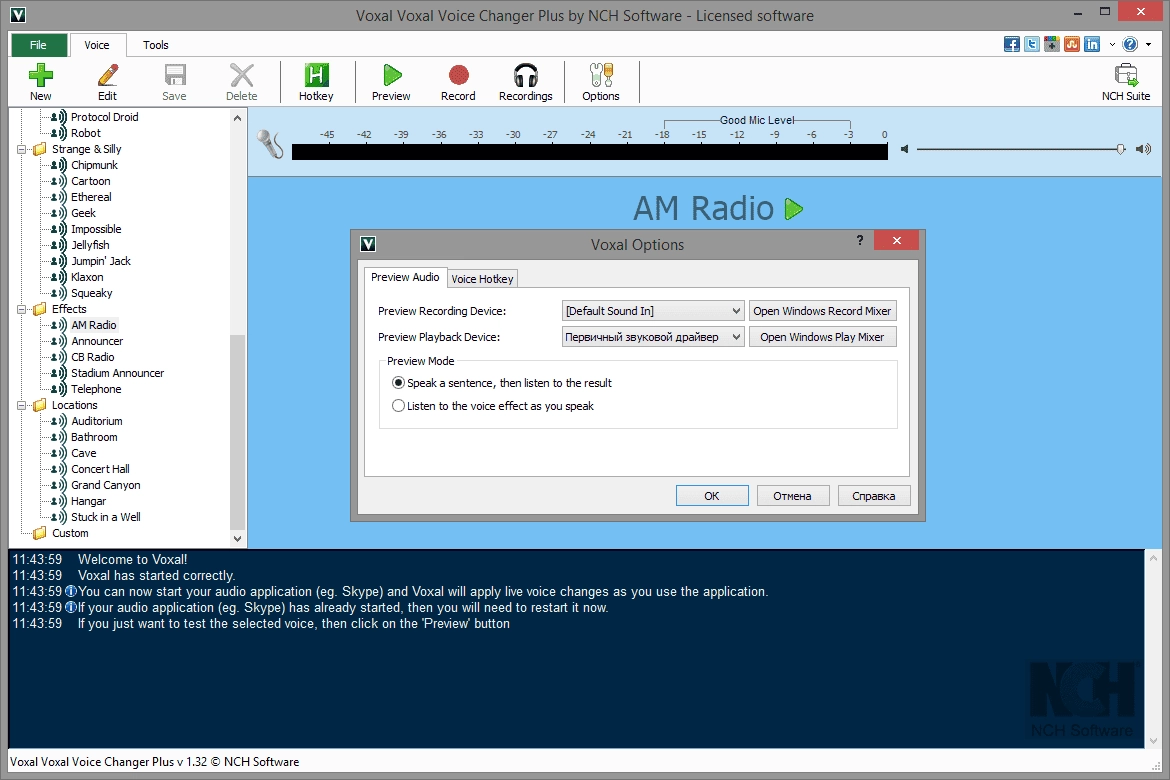This screenshot has width=1170, height=780.
Task: Collapse the Locations folder
Action: (x=22, y=405)
